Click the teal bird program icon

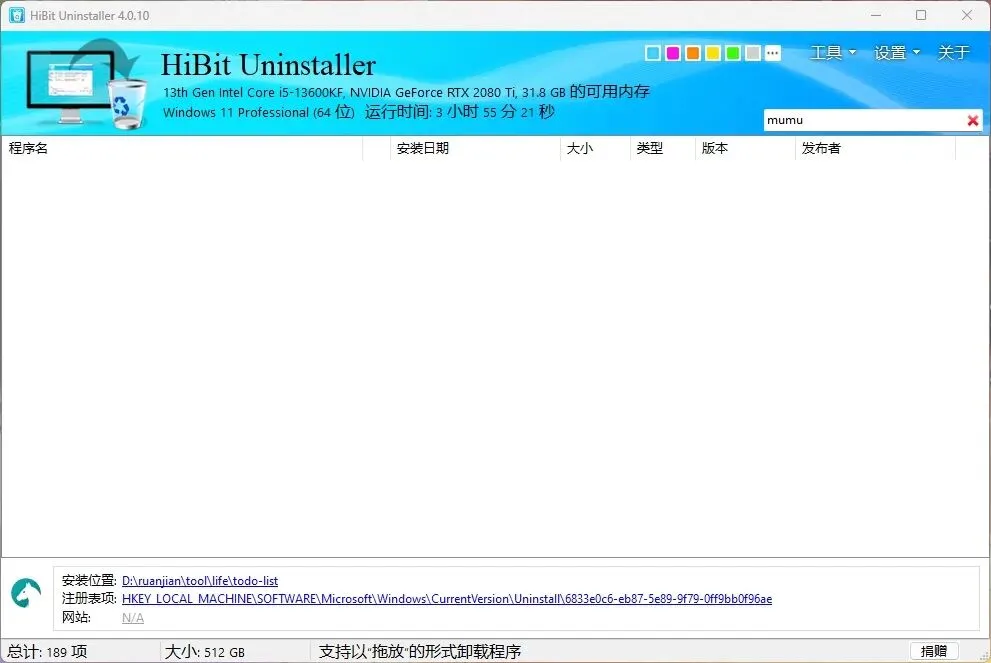click(26, 593)
